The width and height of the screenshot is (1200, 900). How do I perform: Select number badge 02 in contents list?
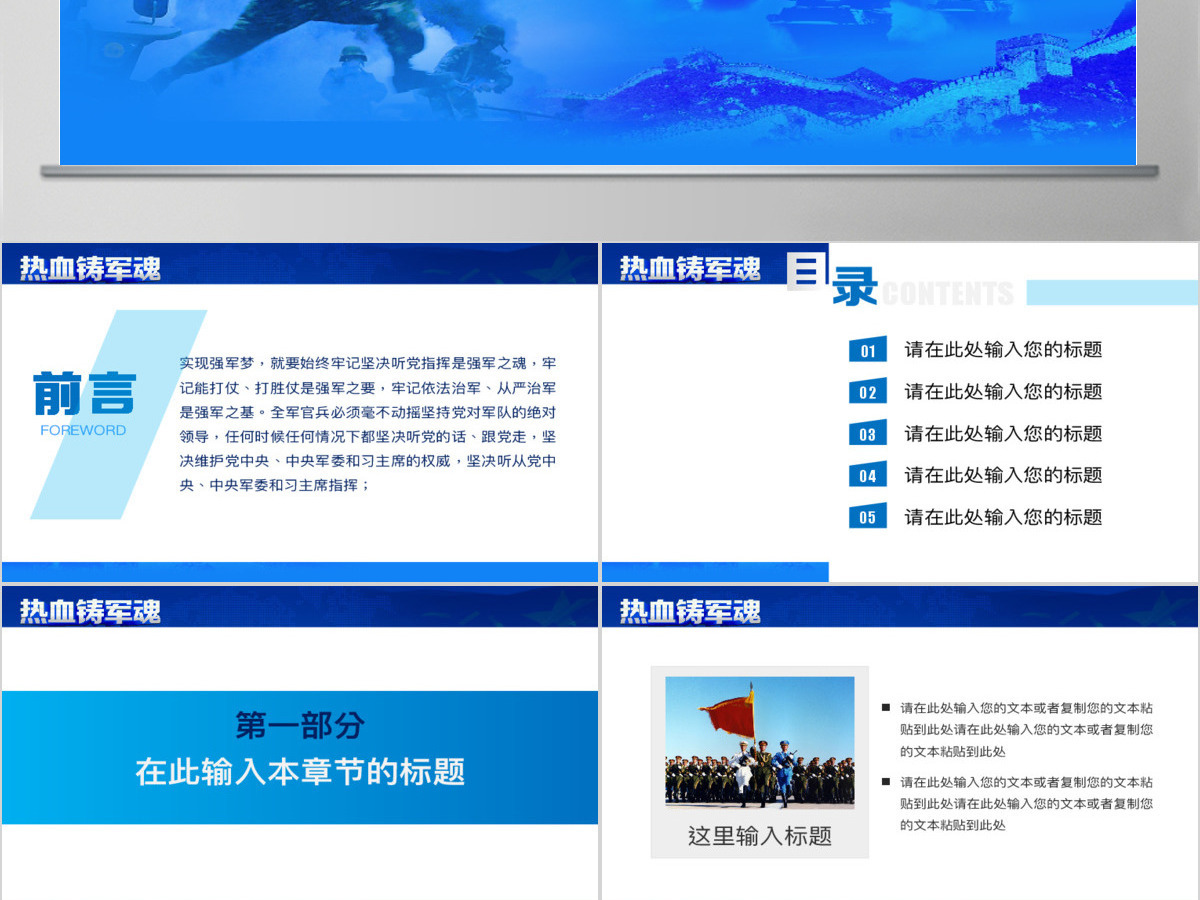point(867,392)
